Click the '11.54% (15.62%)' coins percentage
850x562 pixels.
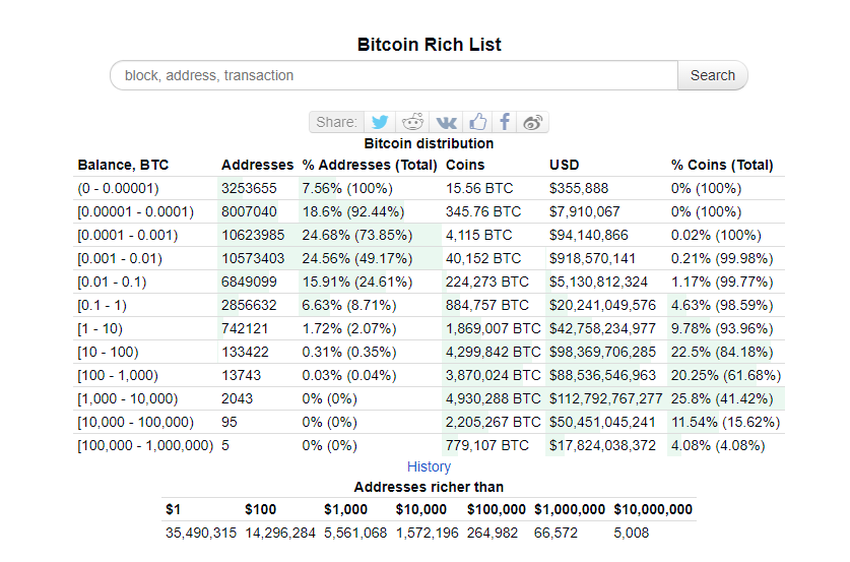(x=725, y=421)
